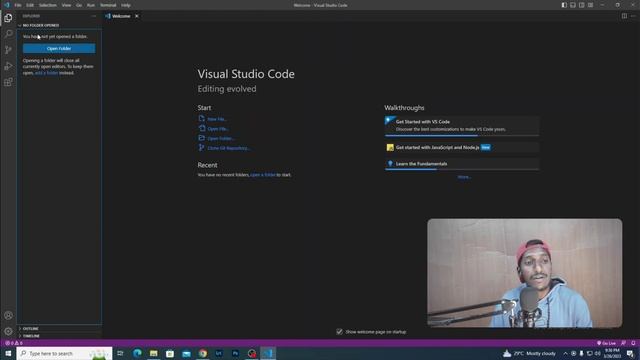Open the Manage gear icon
The width and height of the screenshot is (640, 360).
[8, 331]
